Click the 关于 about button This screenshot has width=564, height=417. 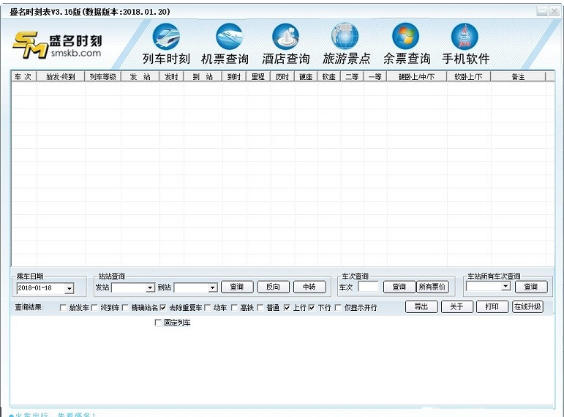coord(457,307)
